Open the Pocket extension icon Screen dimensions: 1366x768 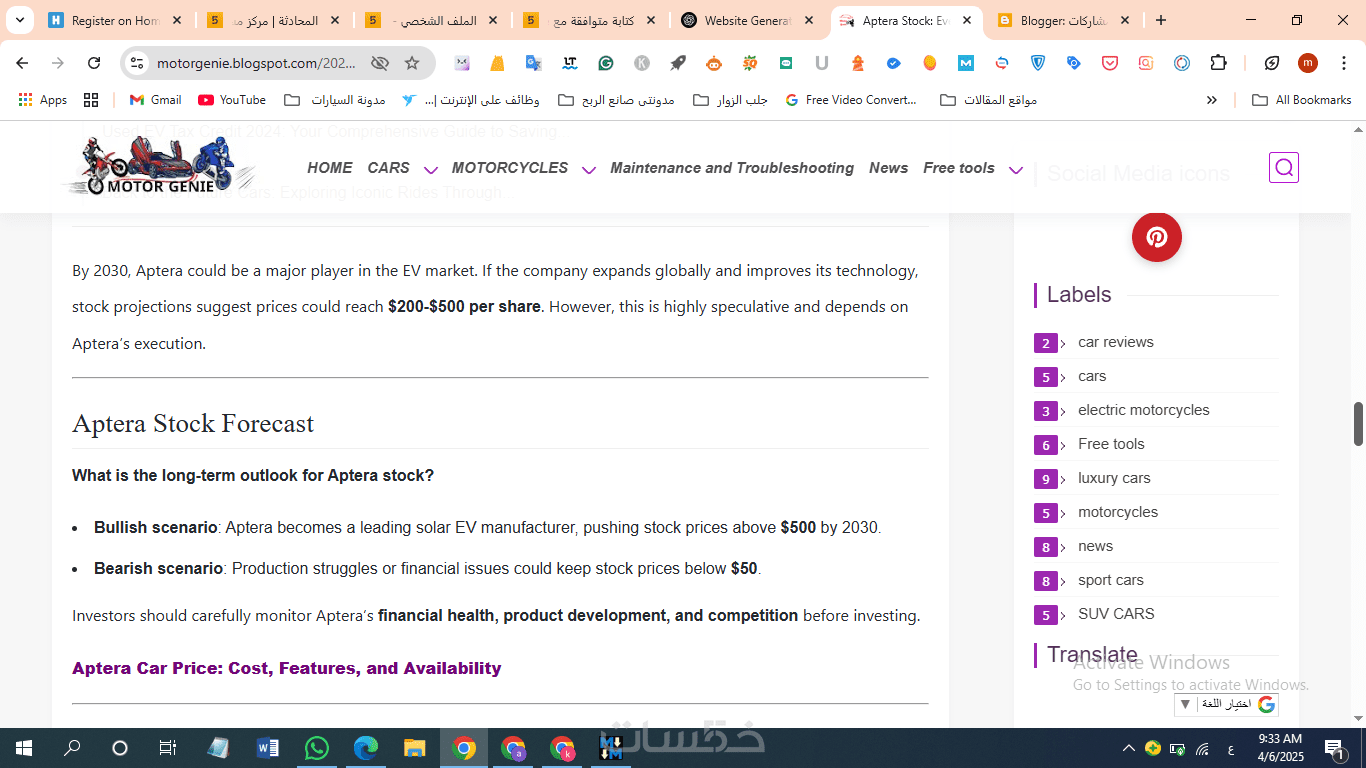(x=1110, y=63)
